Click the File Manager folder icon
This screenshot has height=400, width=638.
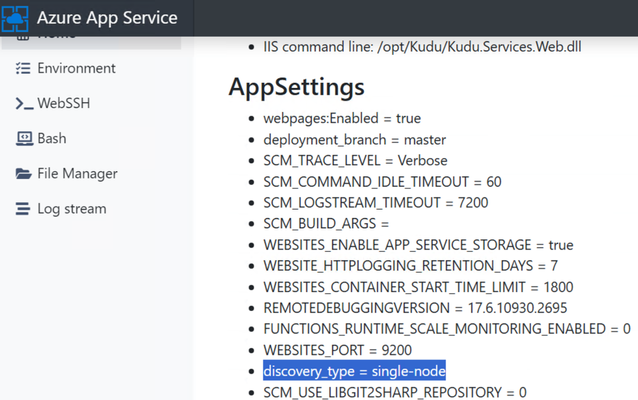pyautogui.click(x=23, y=174)
